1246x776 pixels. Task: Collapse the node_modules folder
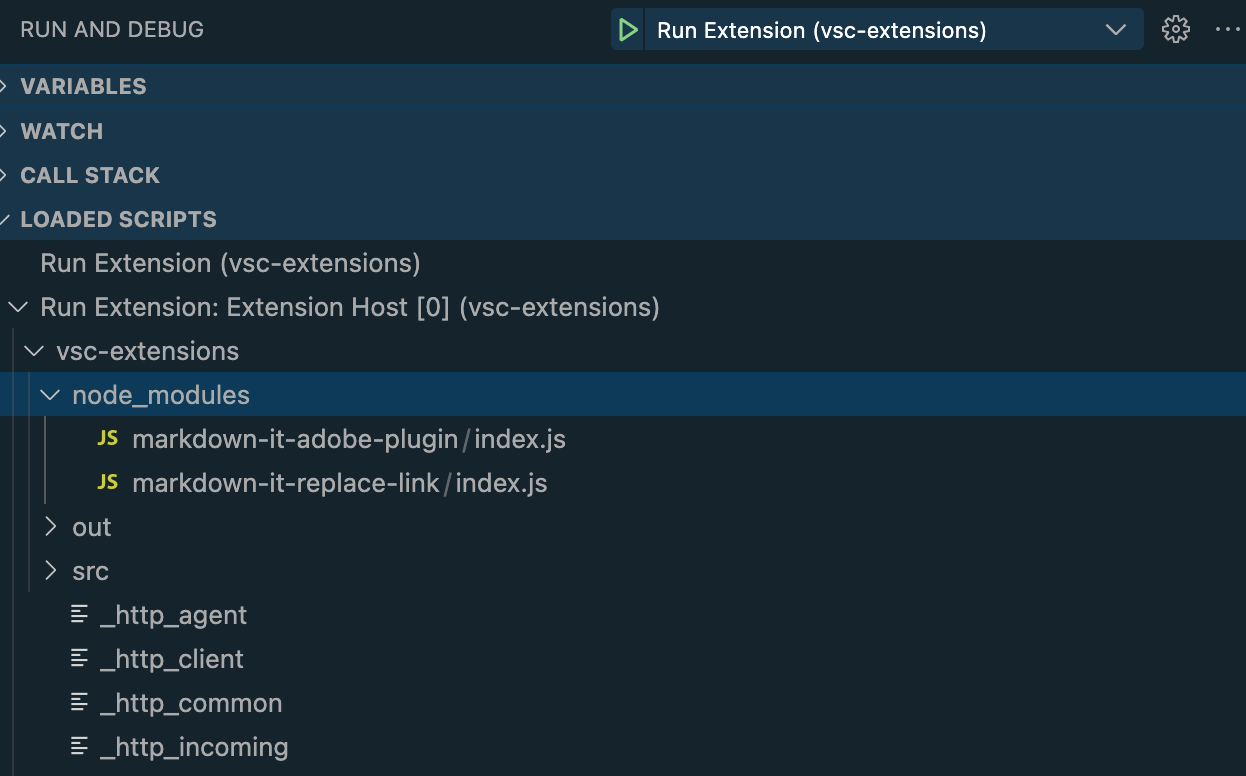(50, 395)
